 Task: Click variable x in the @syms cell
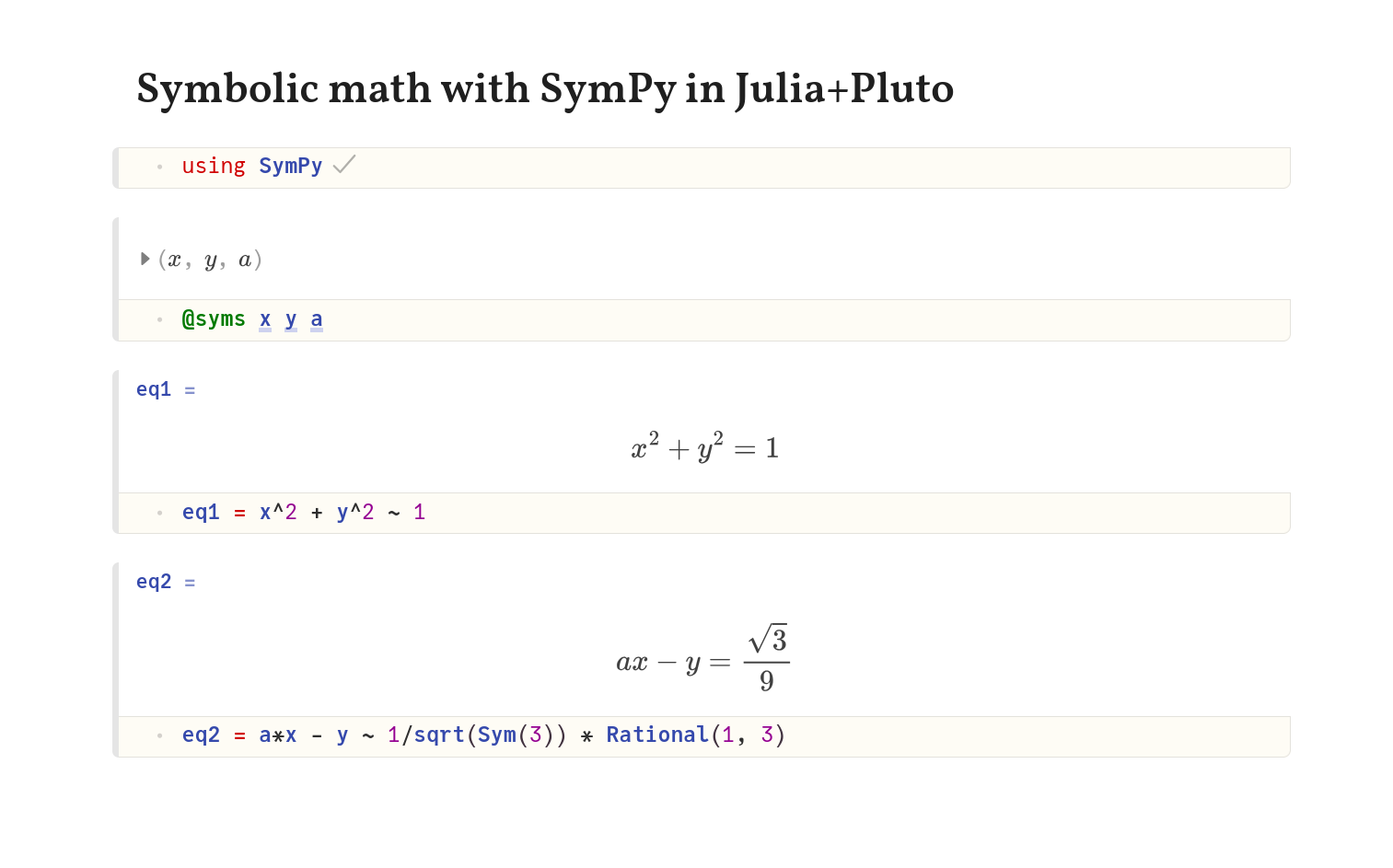click(265, 318)
